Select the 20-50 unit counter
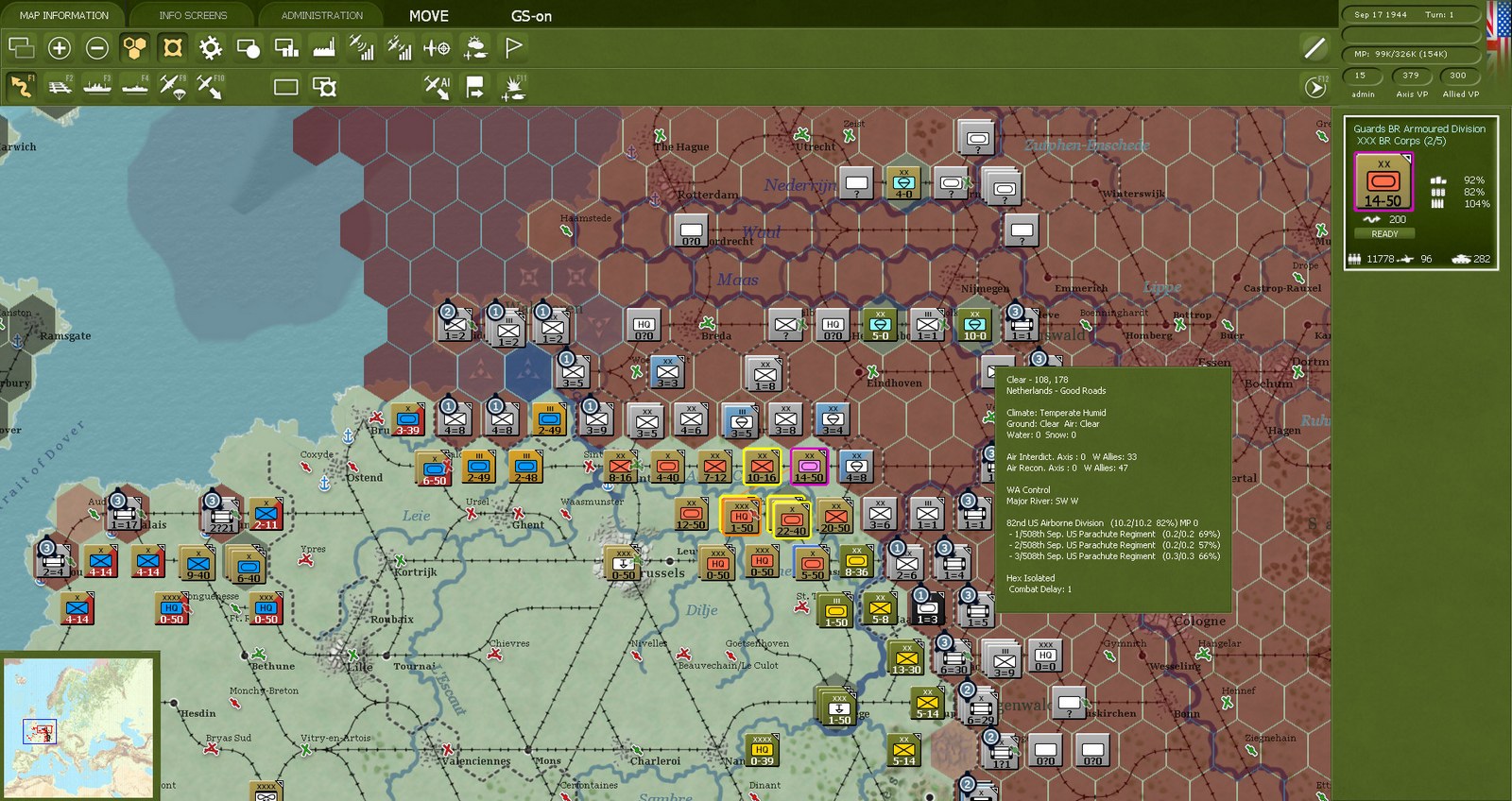The height and width of the screenshot is (801, 1512). point(834,515)
